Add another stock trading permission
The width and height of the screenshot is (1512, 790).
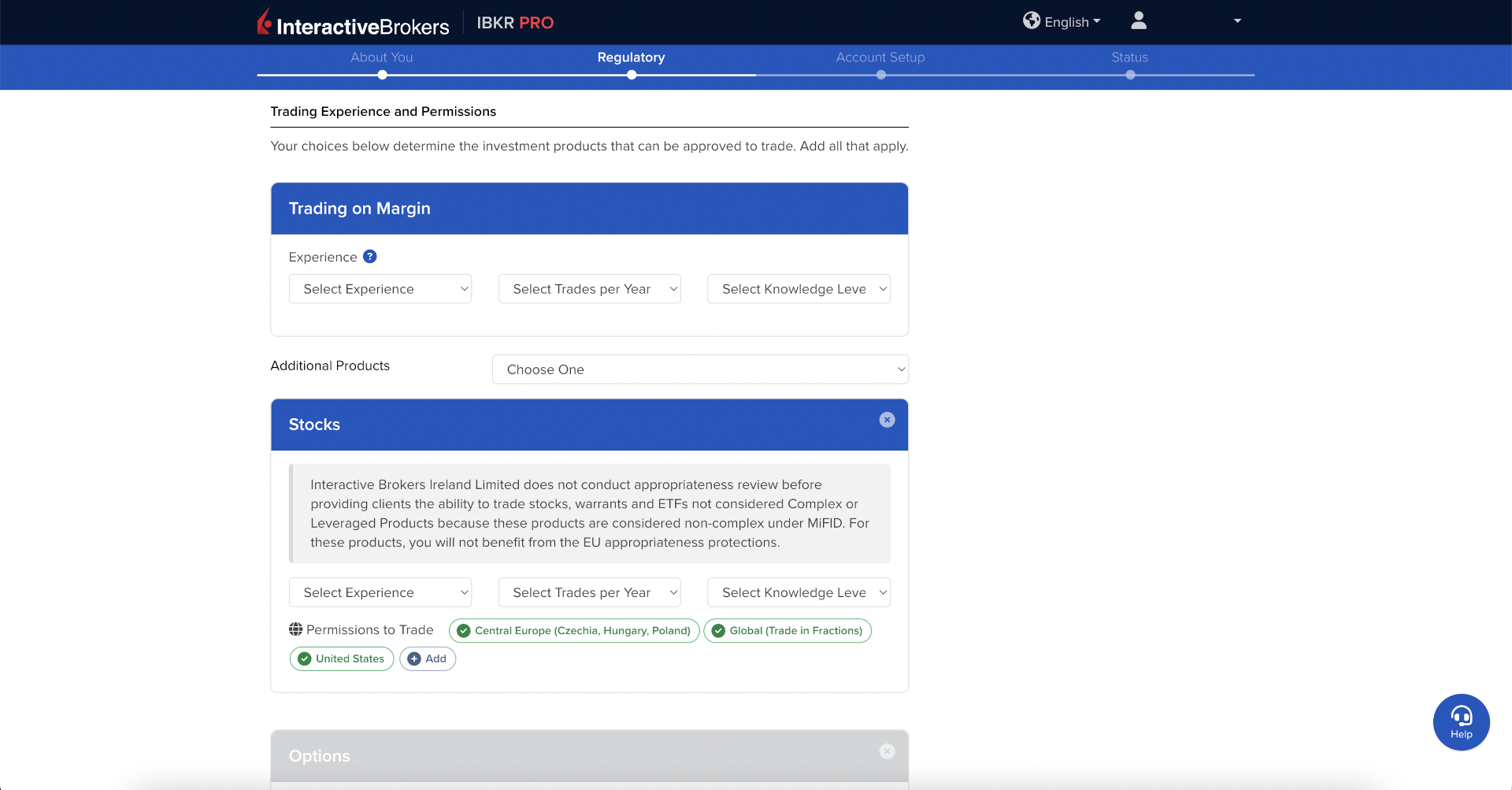[x=428, y=659]
